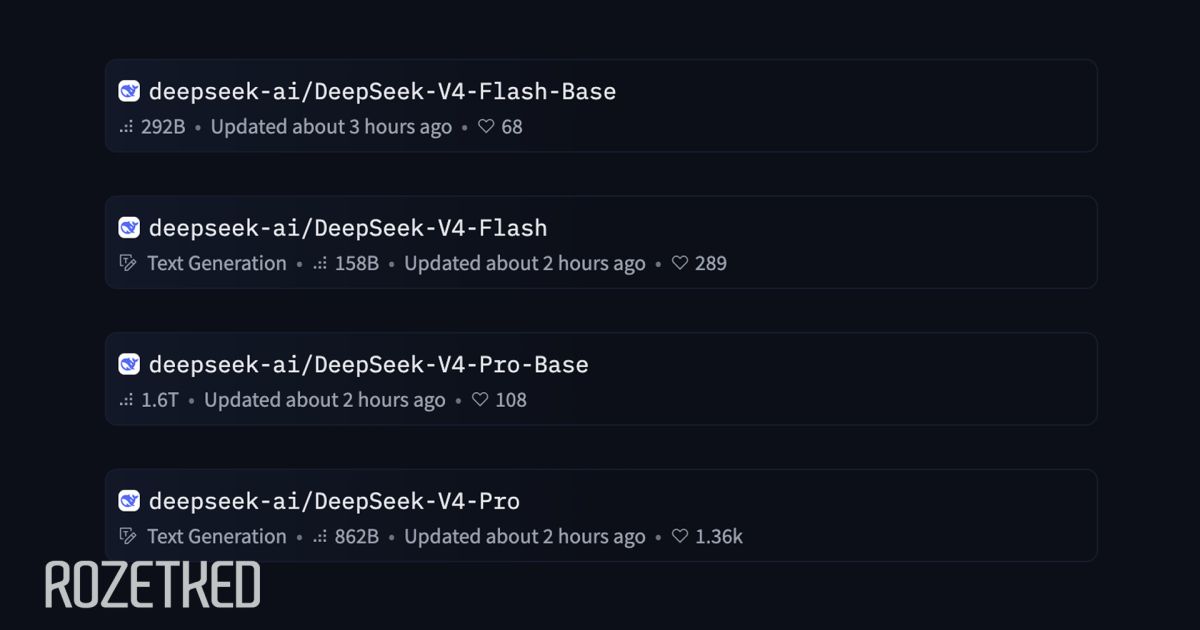Image resolution: width=1200 pixels, height=630 pixels.
Task: Click DeepSeek logo icon beside DeepSeek-V4-Pro-Base
Action: (129, 364)
